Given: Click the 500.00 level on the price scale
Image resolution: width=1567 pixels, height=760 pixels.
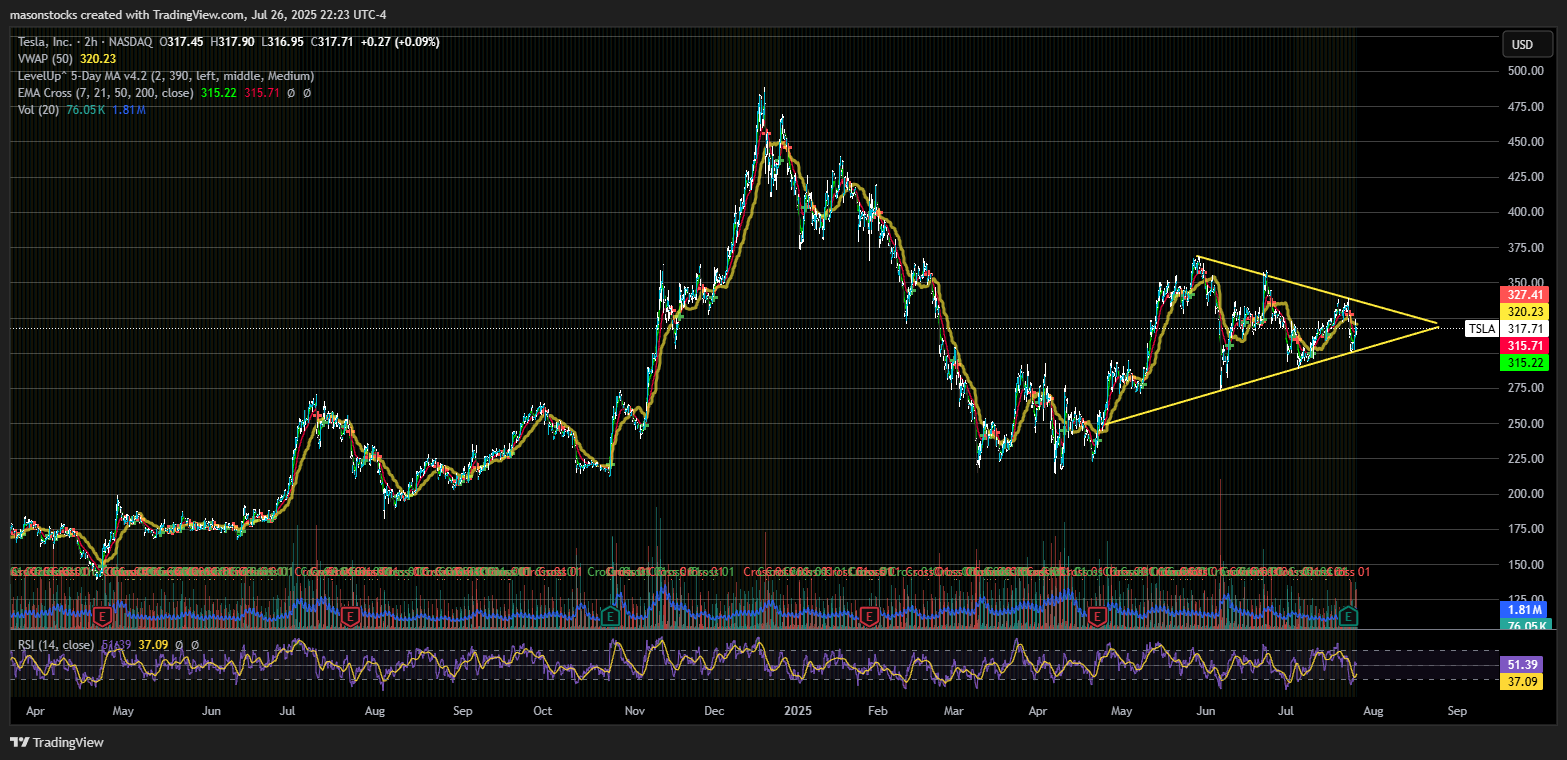Looking at the screenshot, I should pyautogui.click(x=1525, y=71).
